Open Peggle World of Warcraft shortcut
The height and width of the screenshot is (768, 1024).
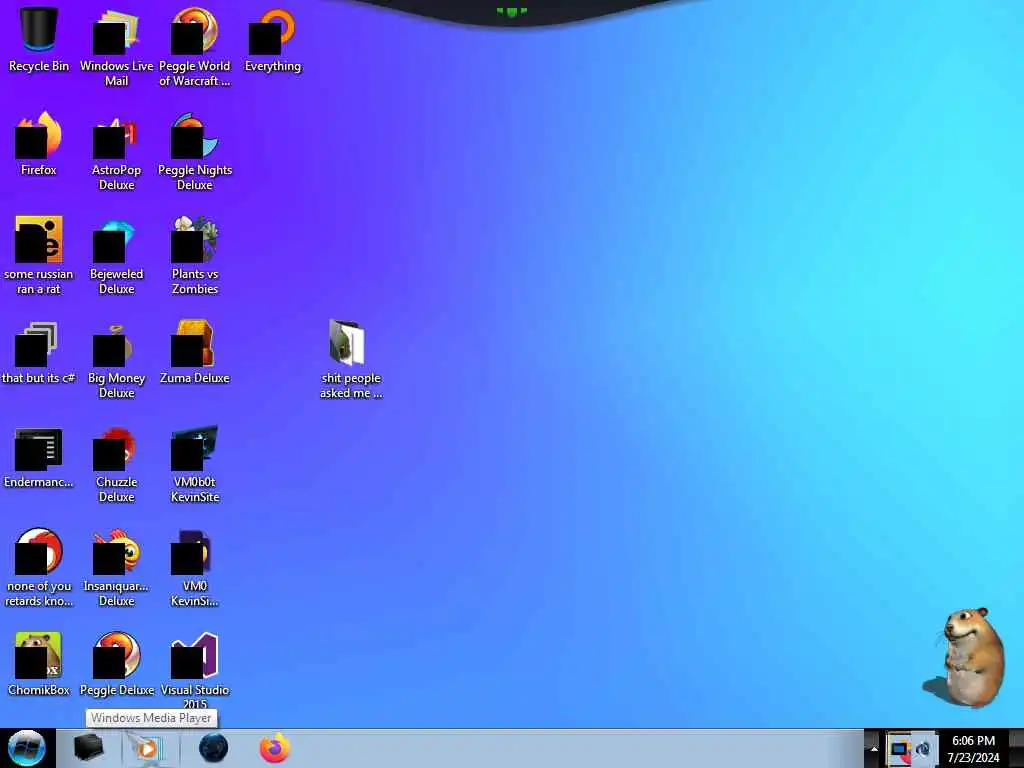pyautogui.click(x=195, y=47)
